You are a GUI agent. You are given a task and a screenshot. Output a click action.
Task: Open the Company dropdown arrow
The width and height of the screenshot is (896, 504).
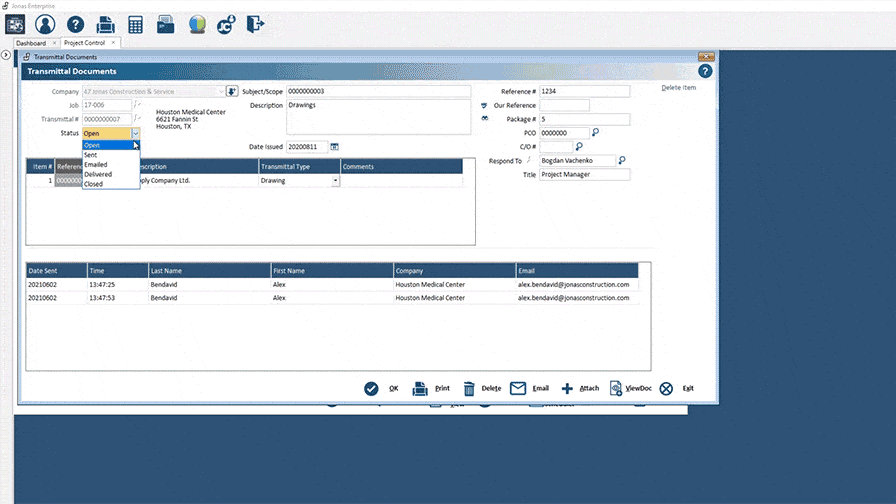tap(221, 91)
